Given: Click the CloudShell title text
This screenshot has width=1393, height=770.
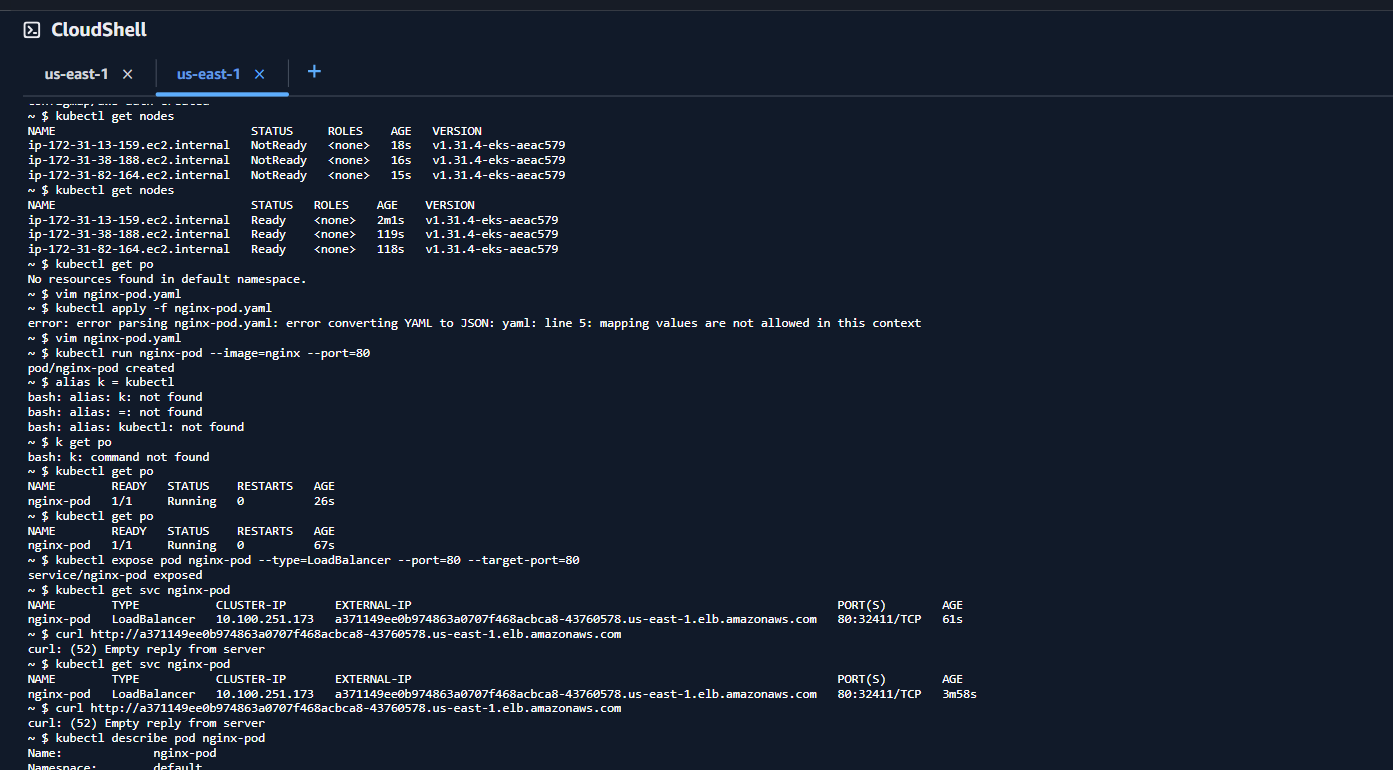Looking at the screenshot, I should point(99,30).
